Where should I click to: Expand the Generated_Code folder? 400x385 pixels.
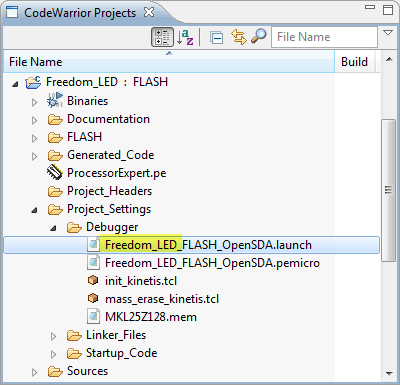pos(34,156)
